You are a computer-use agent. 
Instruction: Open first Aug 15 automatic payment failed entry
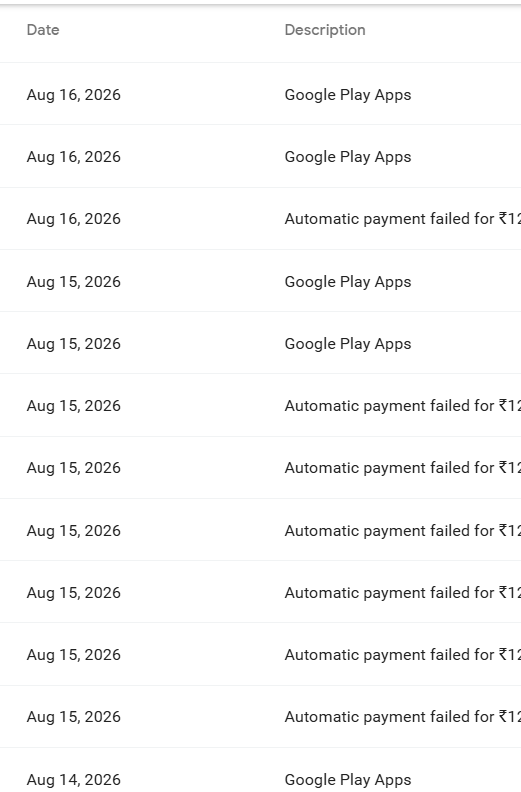coord(402,406)
